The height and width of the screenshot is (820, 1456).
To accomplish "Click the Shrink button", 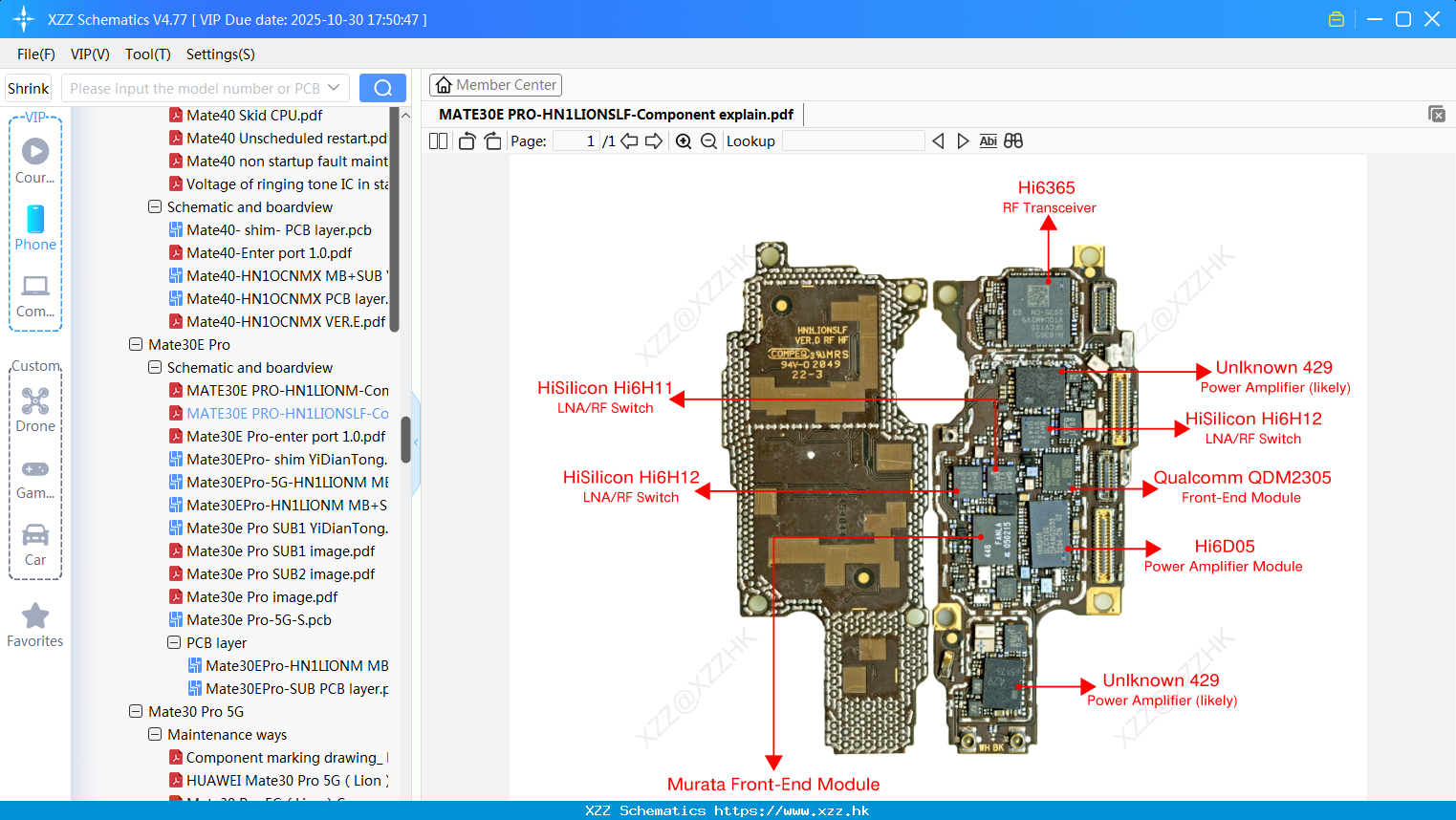I will [28, 88].
